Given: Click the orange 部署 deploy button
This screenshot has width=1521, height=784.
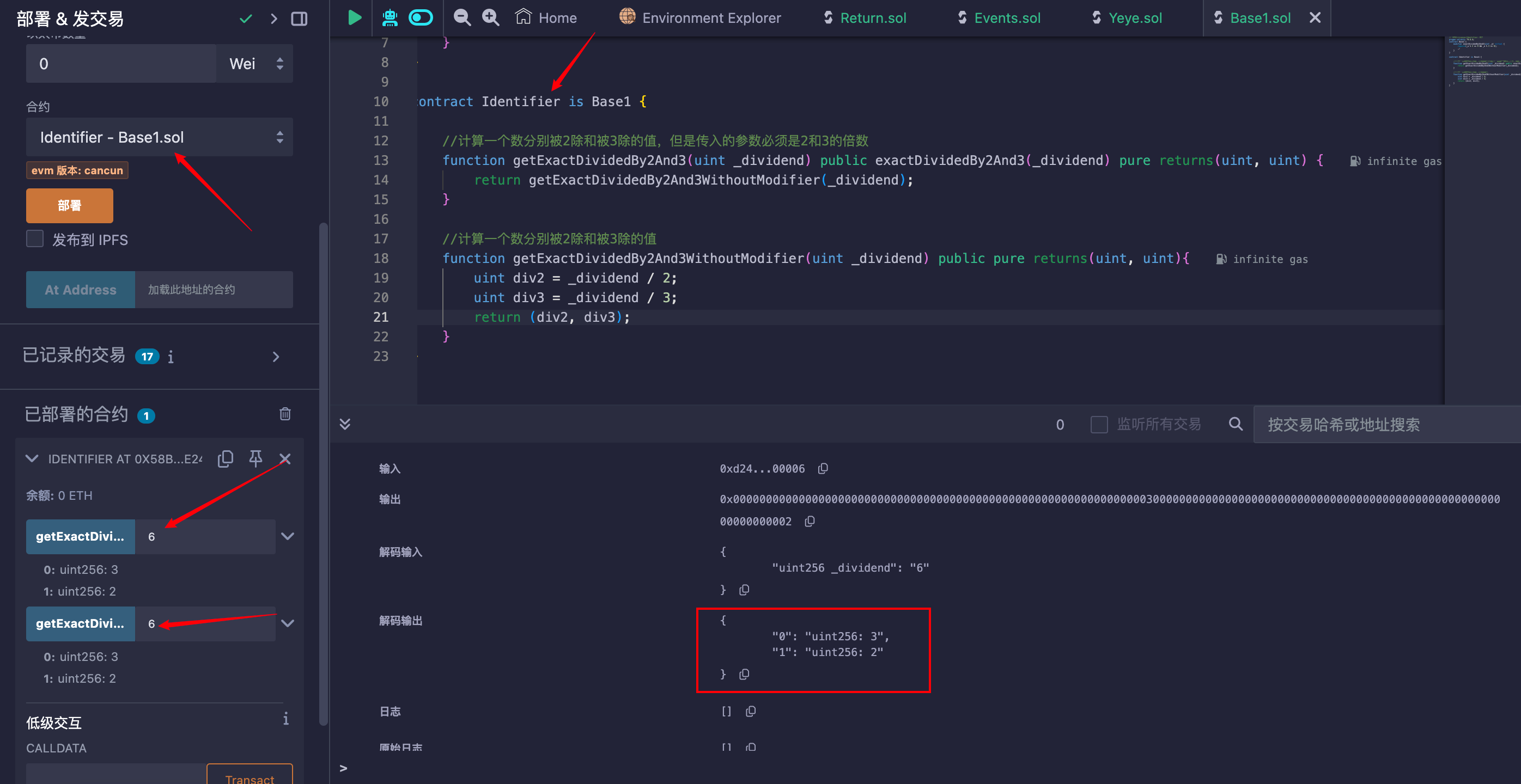Looking at the screenshot, I should point(69,205).
